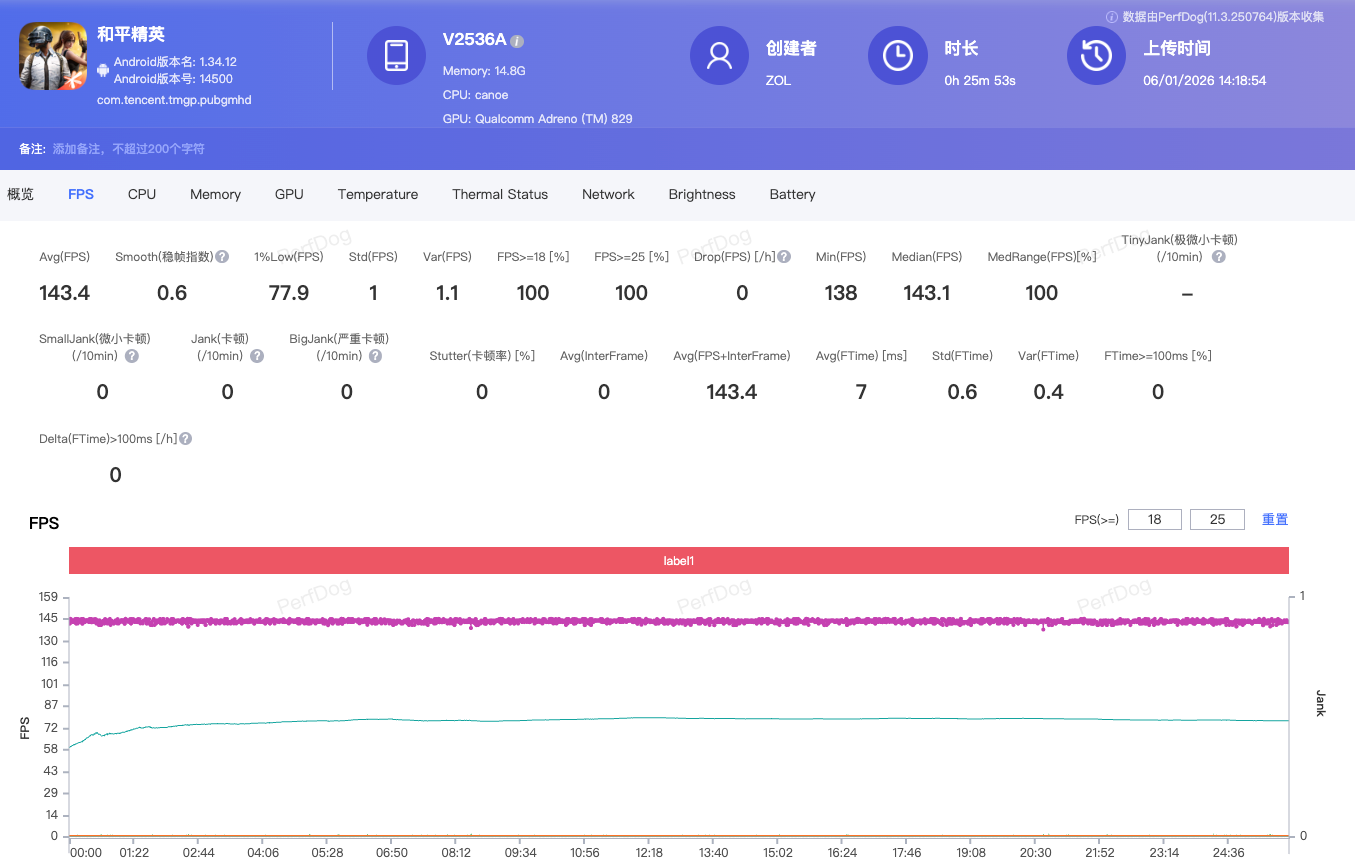
Task: Click the duration clock icon
Action: (897, 56)
